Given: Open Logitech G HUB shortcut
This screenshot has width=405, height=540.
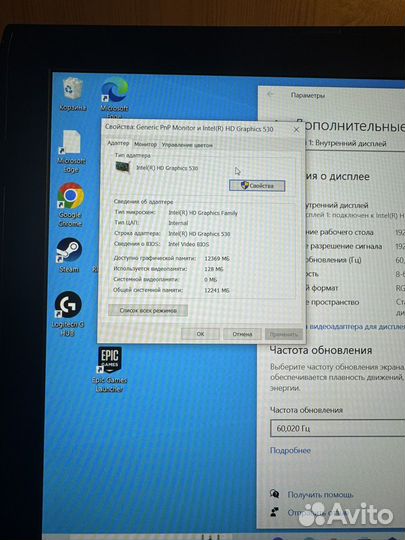Looking at the screenshot, I should (68, 313).
